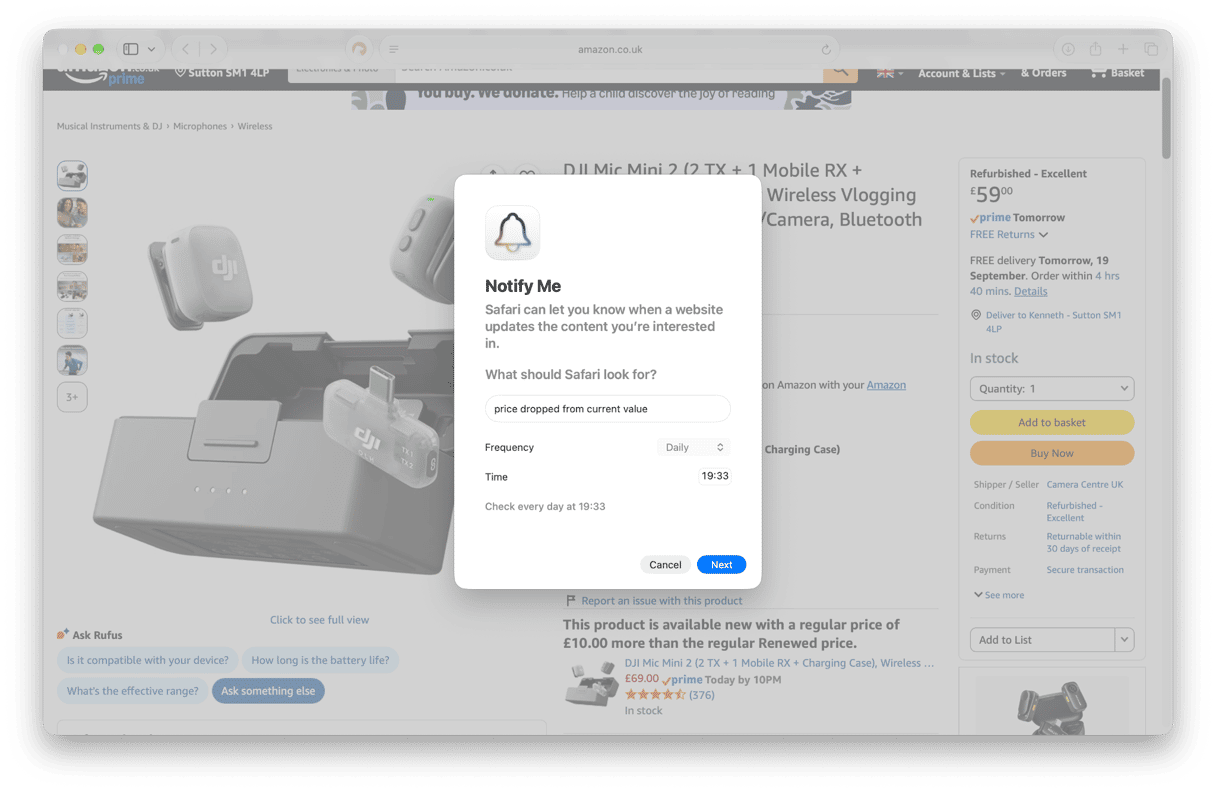
Task: Open Wireless breadcrumb link
Action: 255,126
